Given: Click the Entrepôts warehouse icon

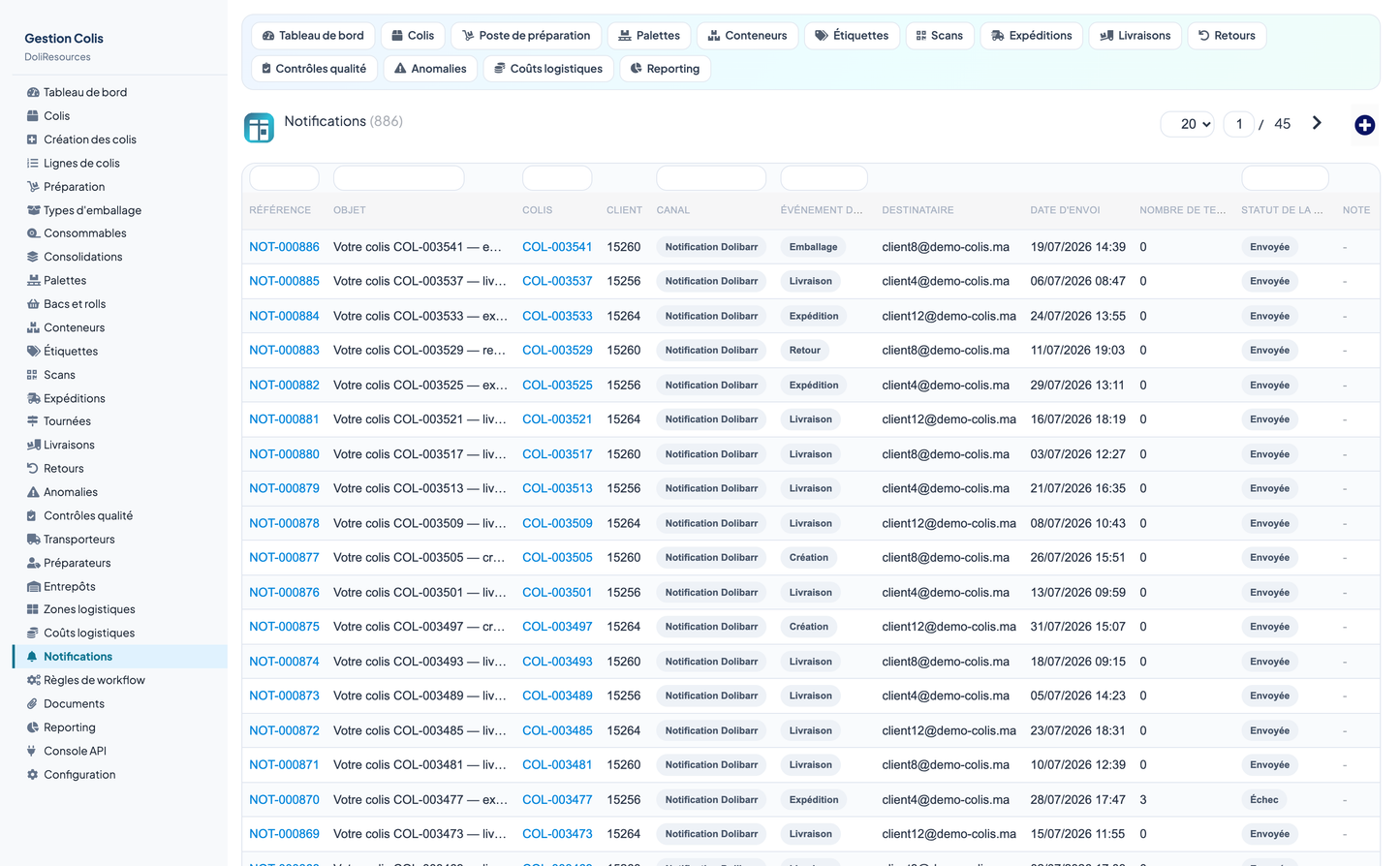Looking at the screenshot, I should tap(33, 586).
